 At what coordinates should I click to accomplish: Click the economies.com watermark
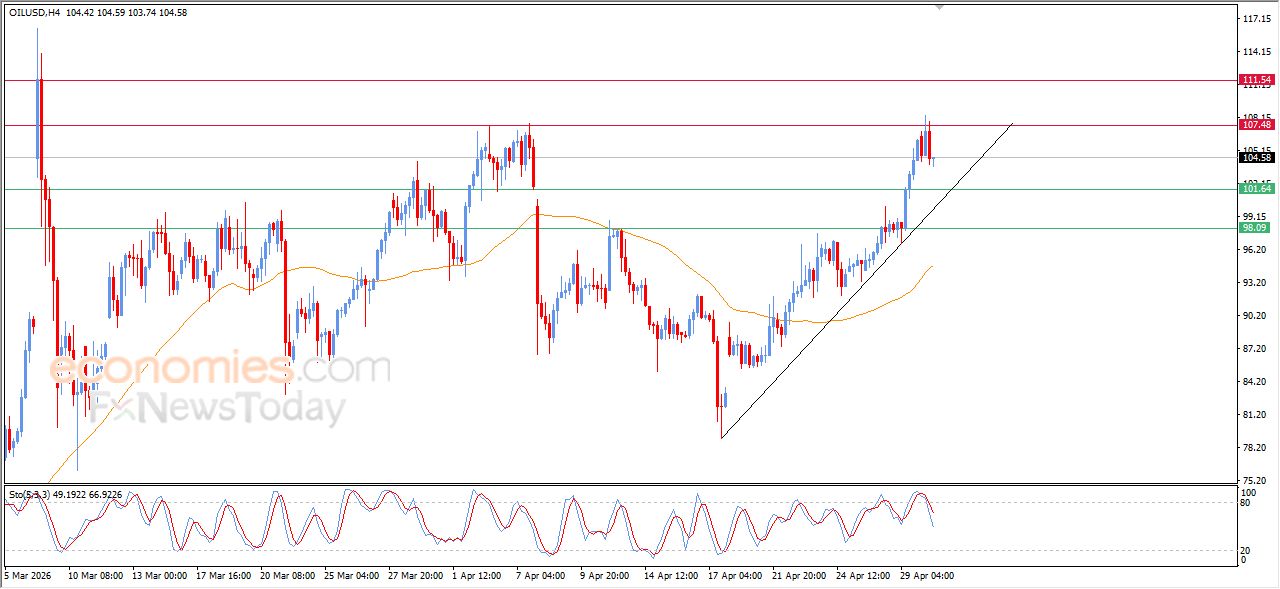coord(220,369)
